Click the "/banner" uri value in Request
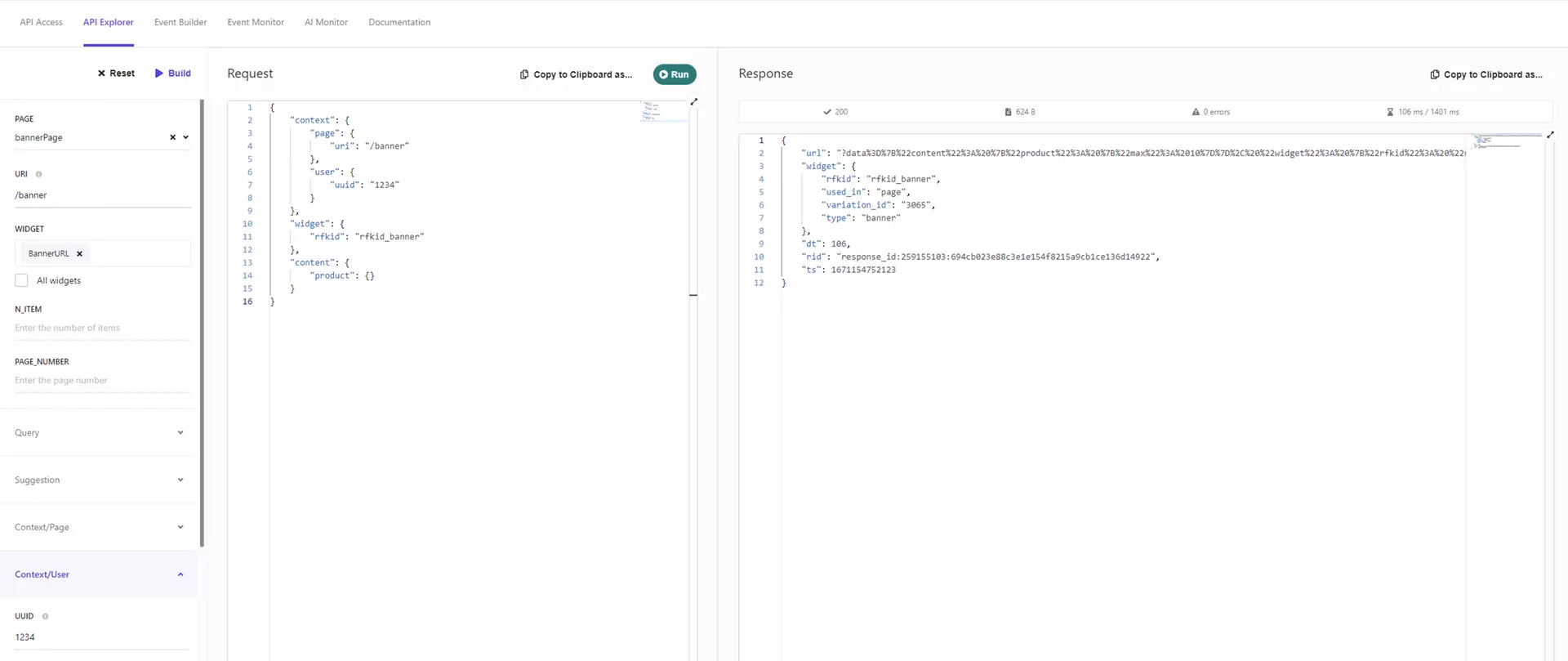 [x=387, y=146]
